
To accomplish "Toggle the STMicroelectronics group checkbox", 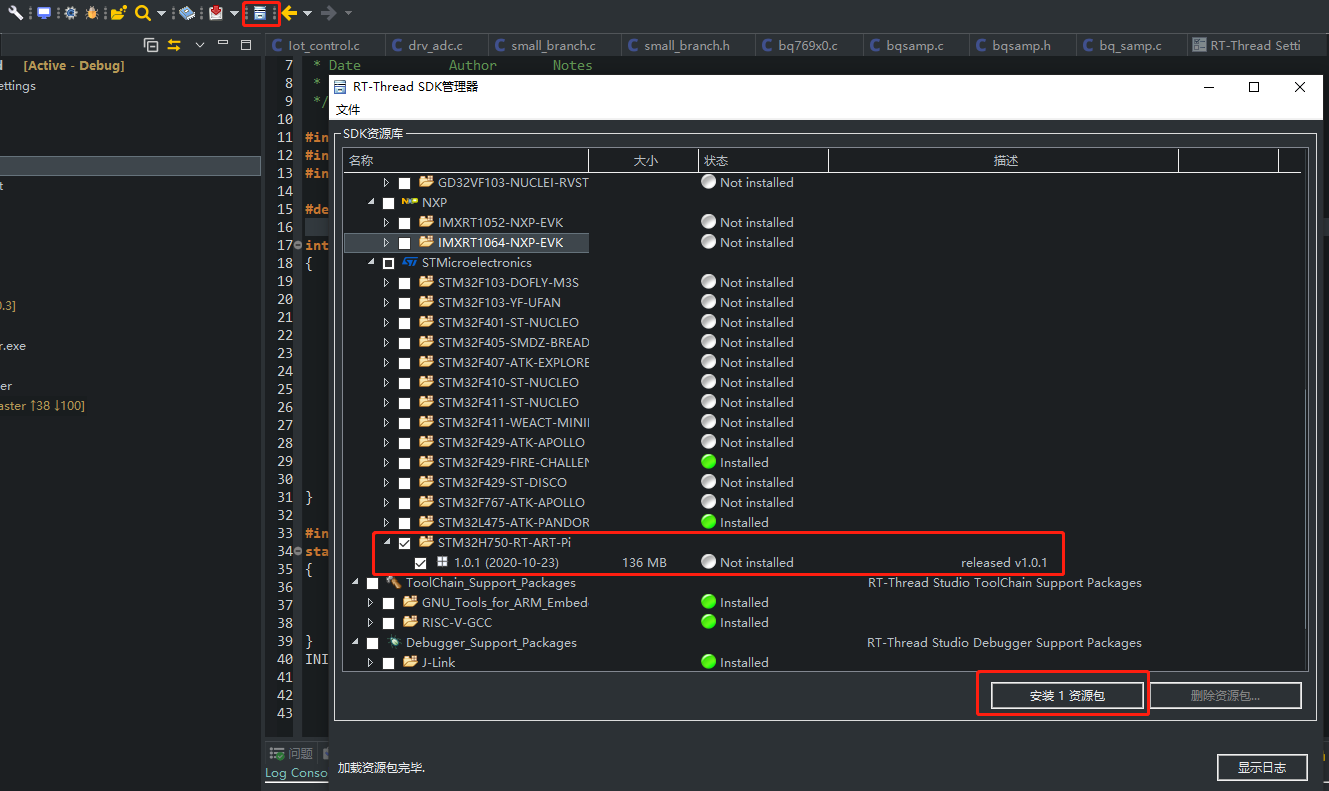I will pos(389,263).
